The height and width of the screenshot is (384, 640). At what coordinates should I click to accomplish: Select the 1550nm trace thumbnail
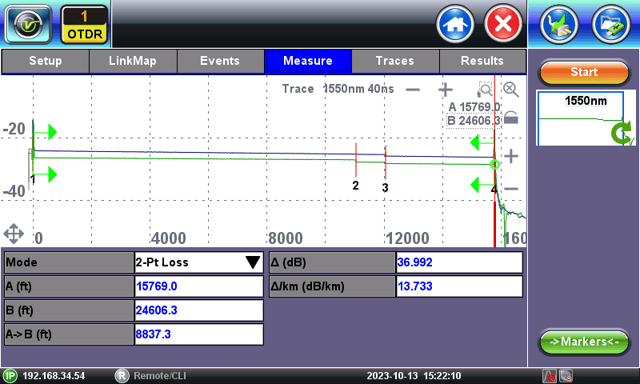click(x=584, y=118)
